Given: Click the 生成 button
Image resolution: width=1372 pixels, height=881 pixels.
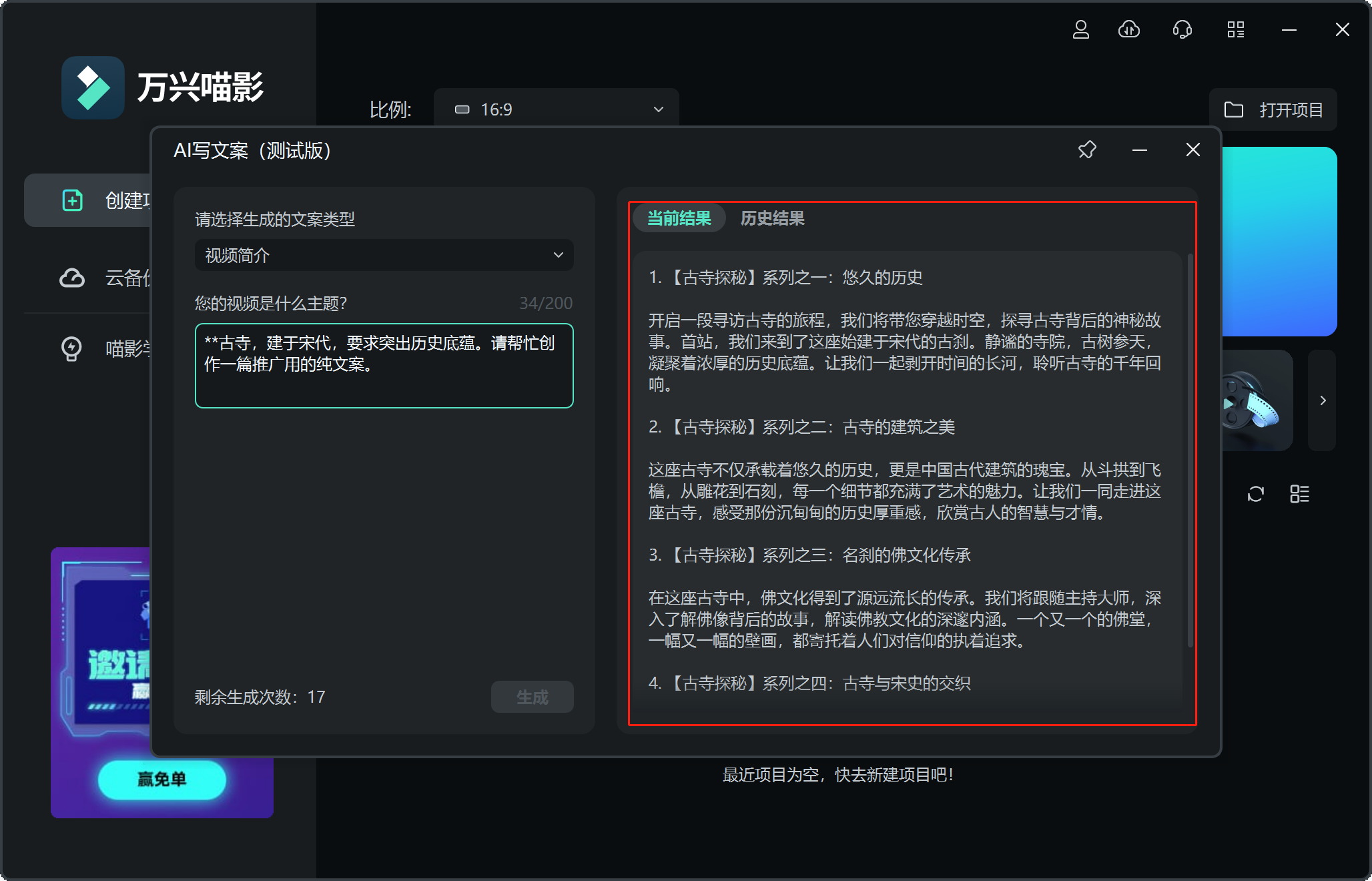Looking at the screenshot, I should tap(532, 697).
